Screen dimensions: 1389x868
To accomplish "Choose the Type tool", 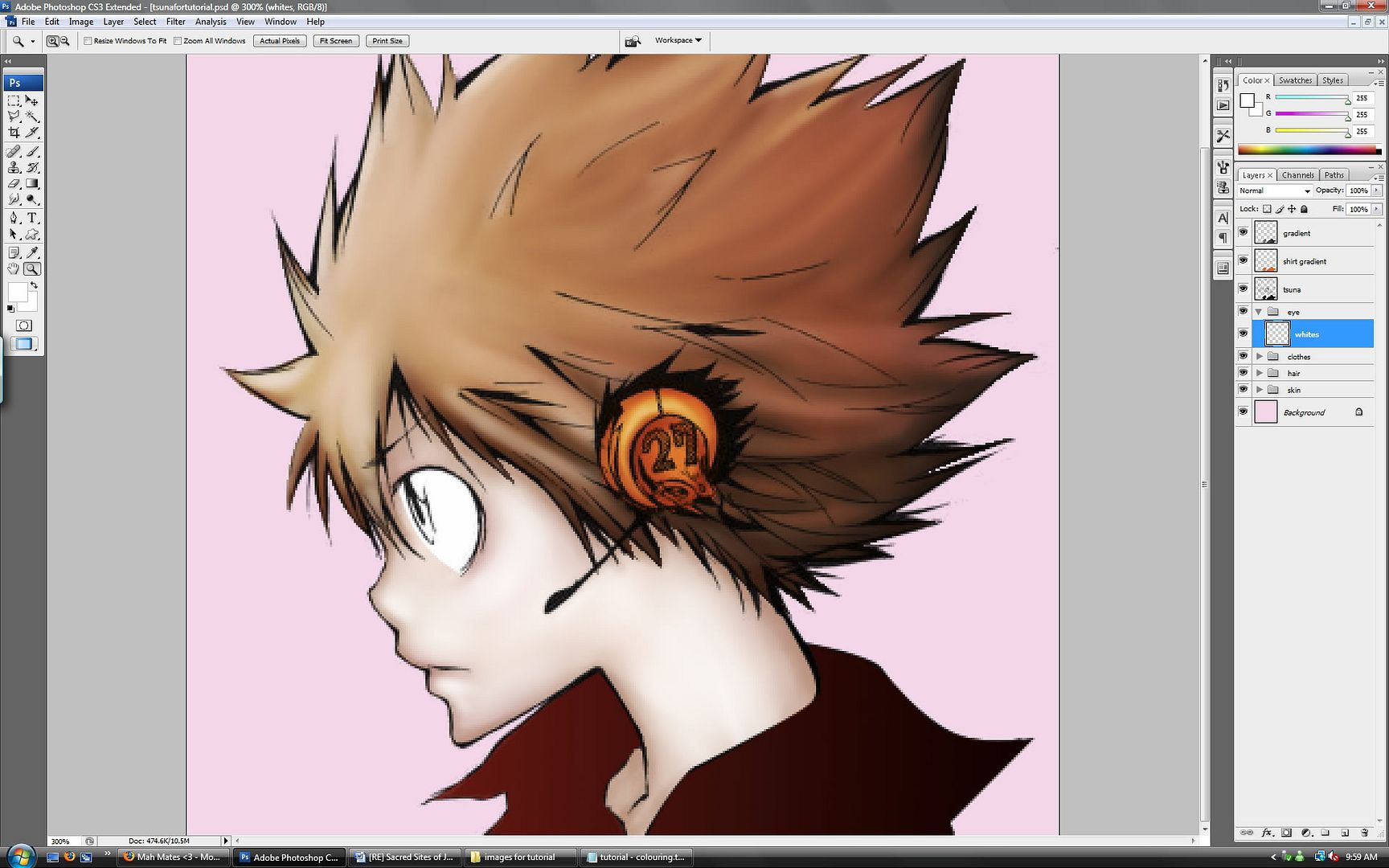I will (x=32, y=218).
